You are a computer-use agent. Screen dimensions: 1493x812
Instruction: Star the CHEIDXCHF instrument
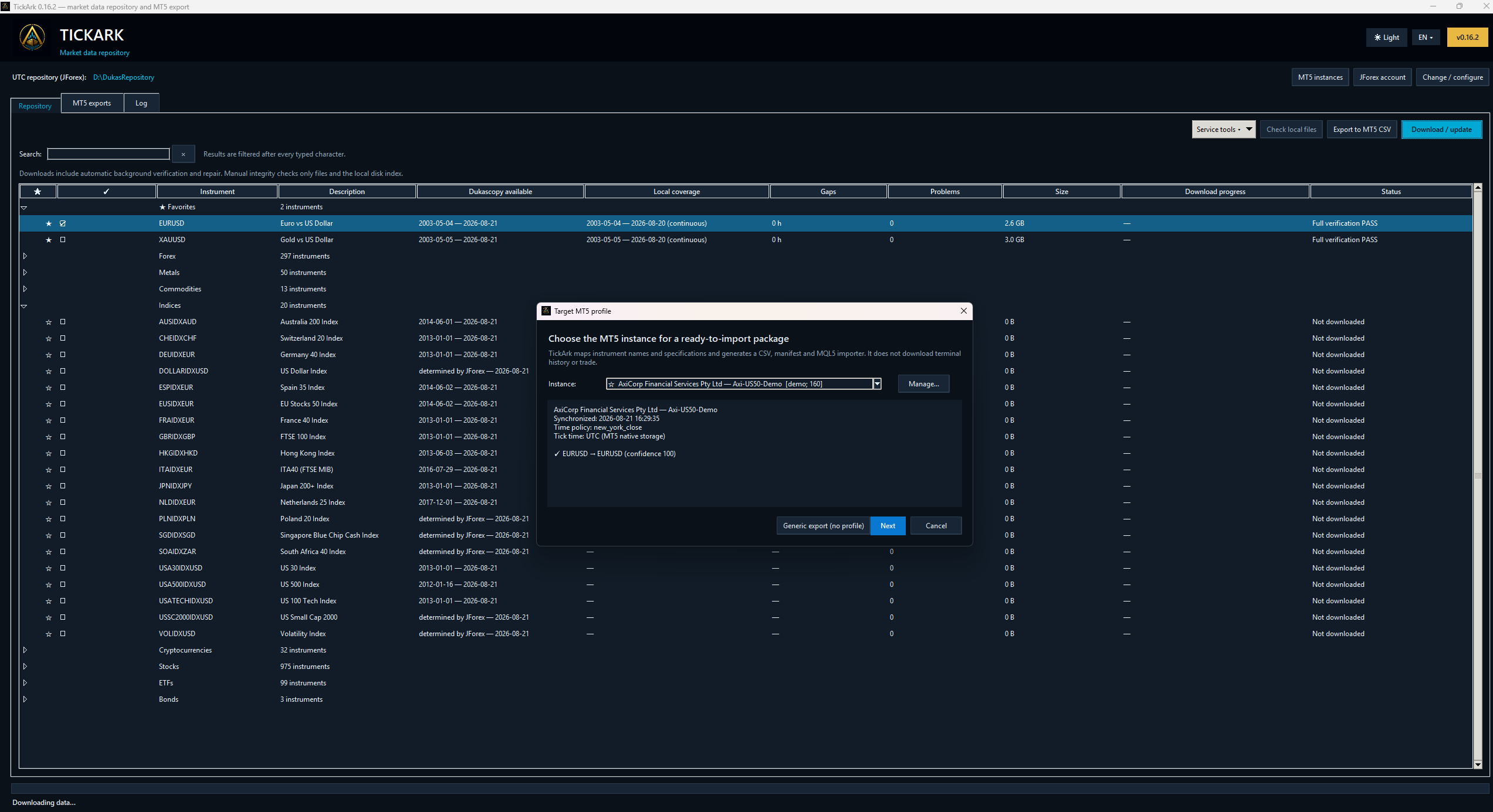point(49,338)
